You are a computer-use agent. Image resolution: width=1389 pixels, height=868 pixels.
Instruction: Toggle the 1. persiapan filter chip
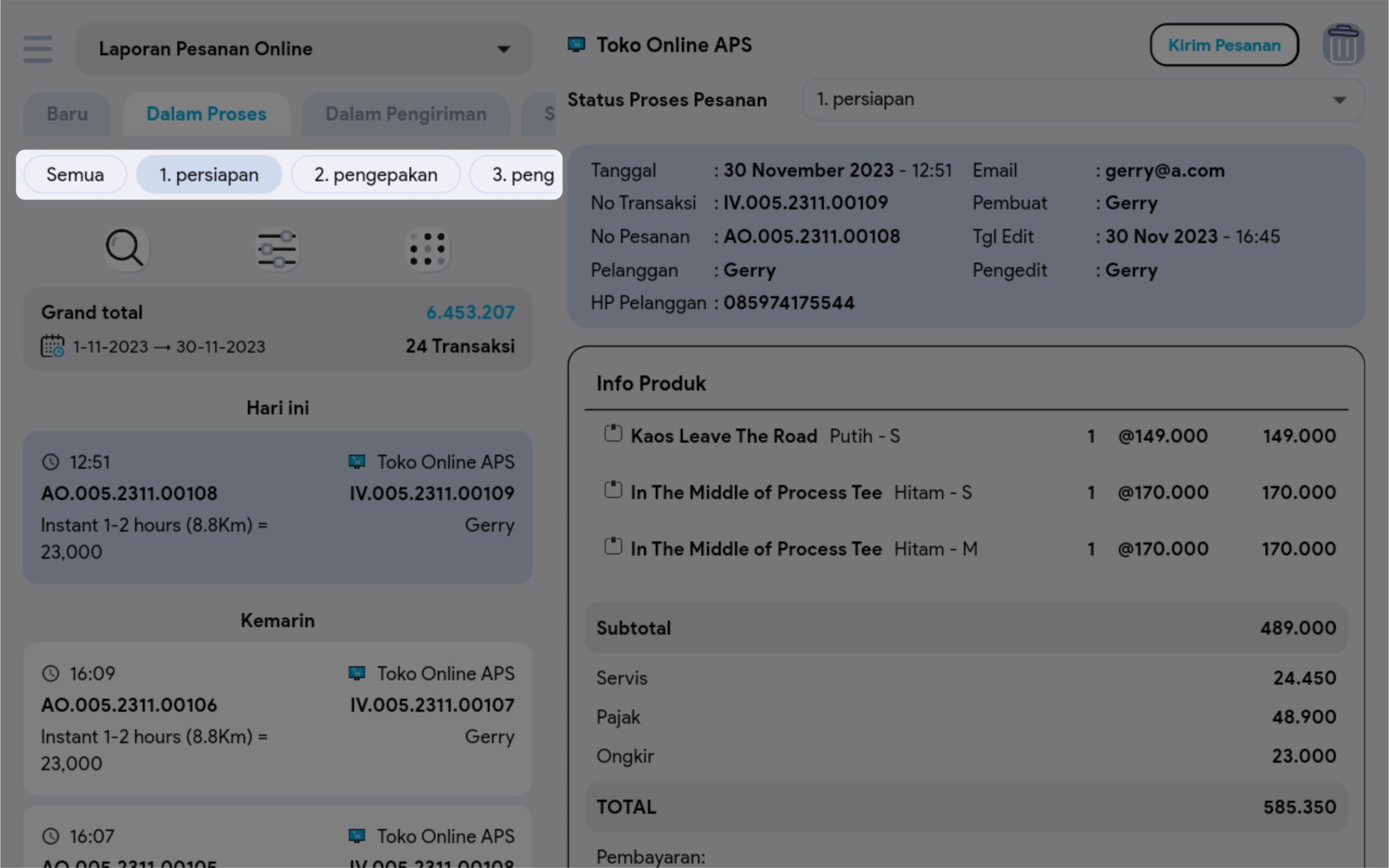click(x=209, y=175)
